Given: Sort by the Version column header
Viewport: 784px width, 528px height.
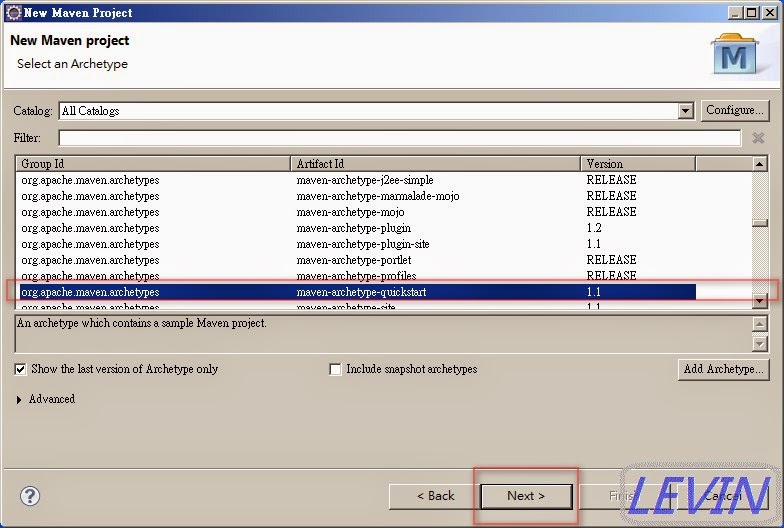Looking at the screenshot, I should [x=638, y=164].
